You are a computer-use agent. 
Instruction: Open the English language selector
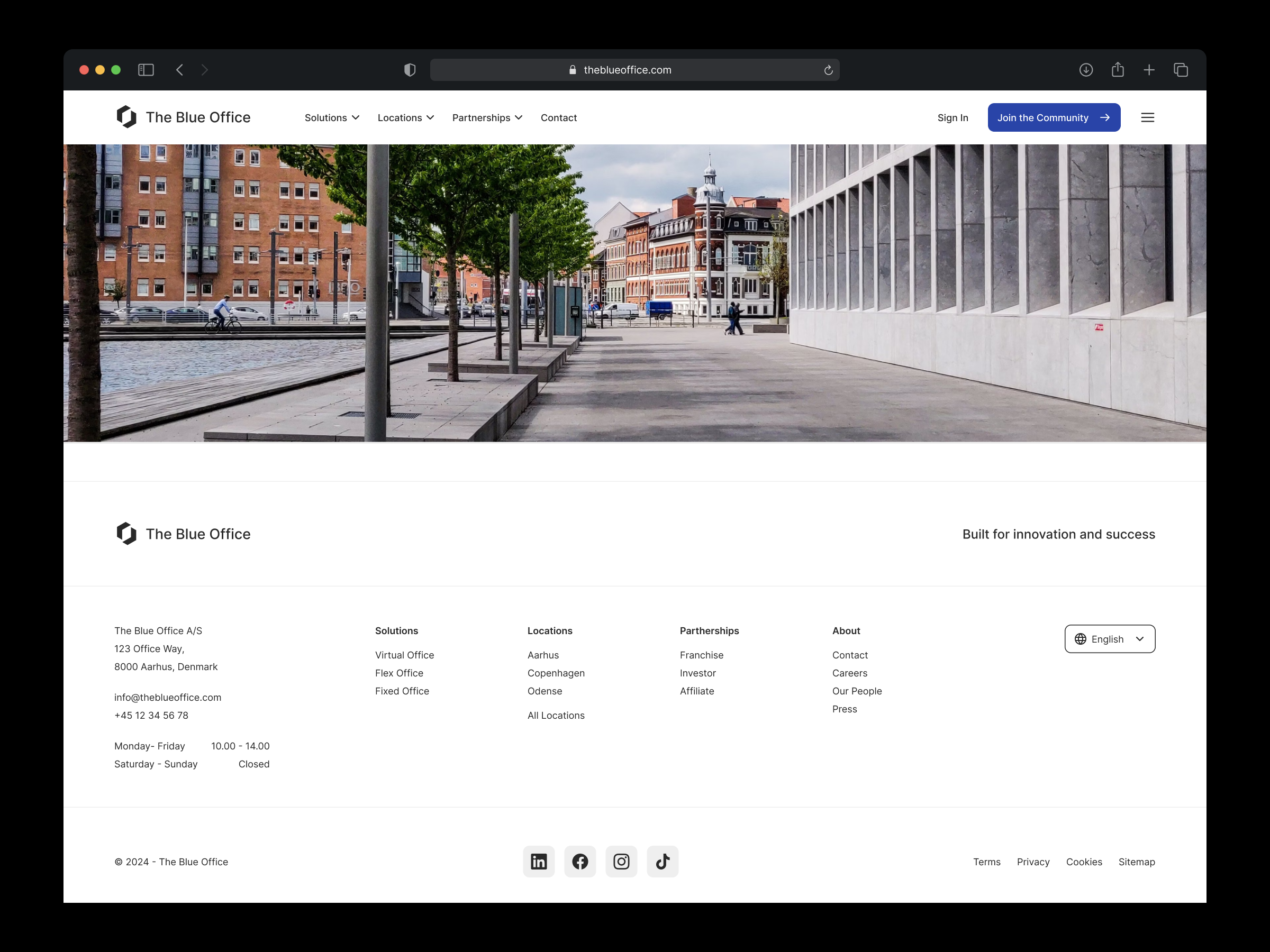[x=1109, y=639]
